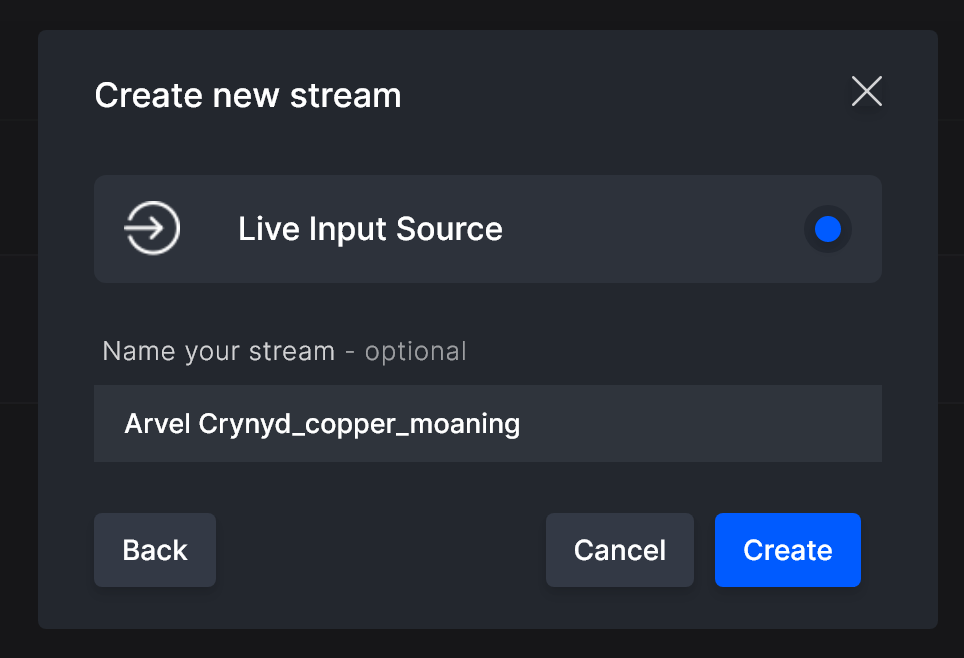Place cursor on Arvel Crynyd_copper_moaning text

point(322,424)
